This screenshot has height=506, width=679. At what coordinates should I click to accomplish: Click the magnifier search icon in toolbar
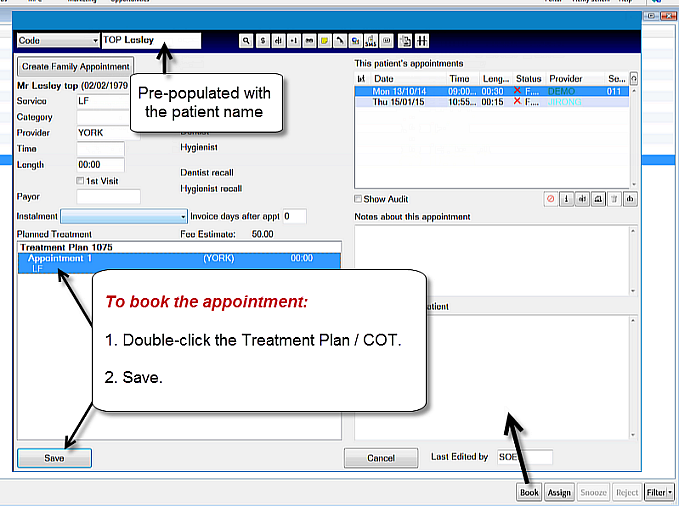246,41
